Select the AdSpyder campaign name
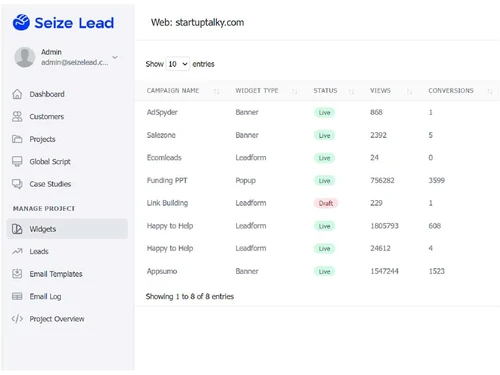Image resolution: width=500 pixels, height=375 pixels. tap(162, 112)
